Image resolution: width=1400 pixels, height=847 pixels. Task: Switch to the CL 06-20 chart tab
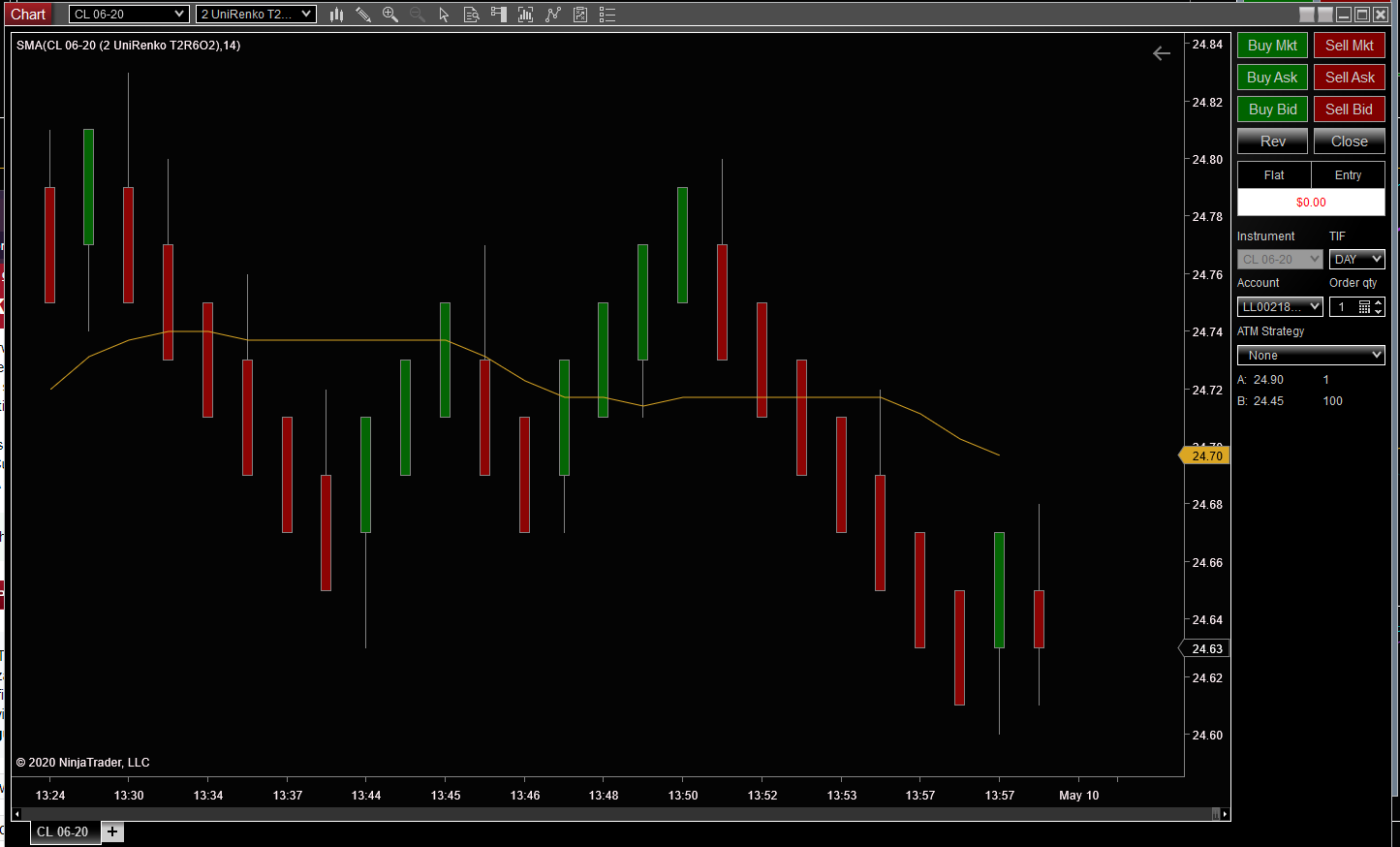pos(63,831)
